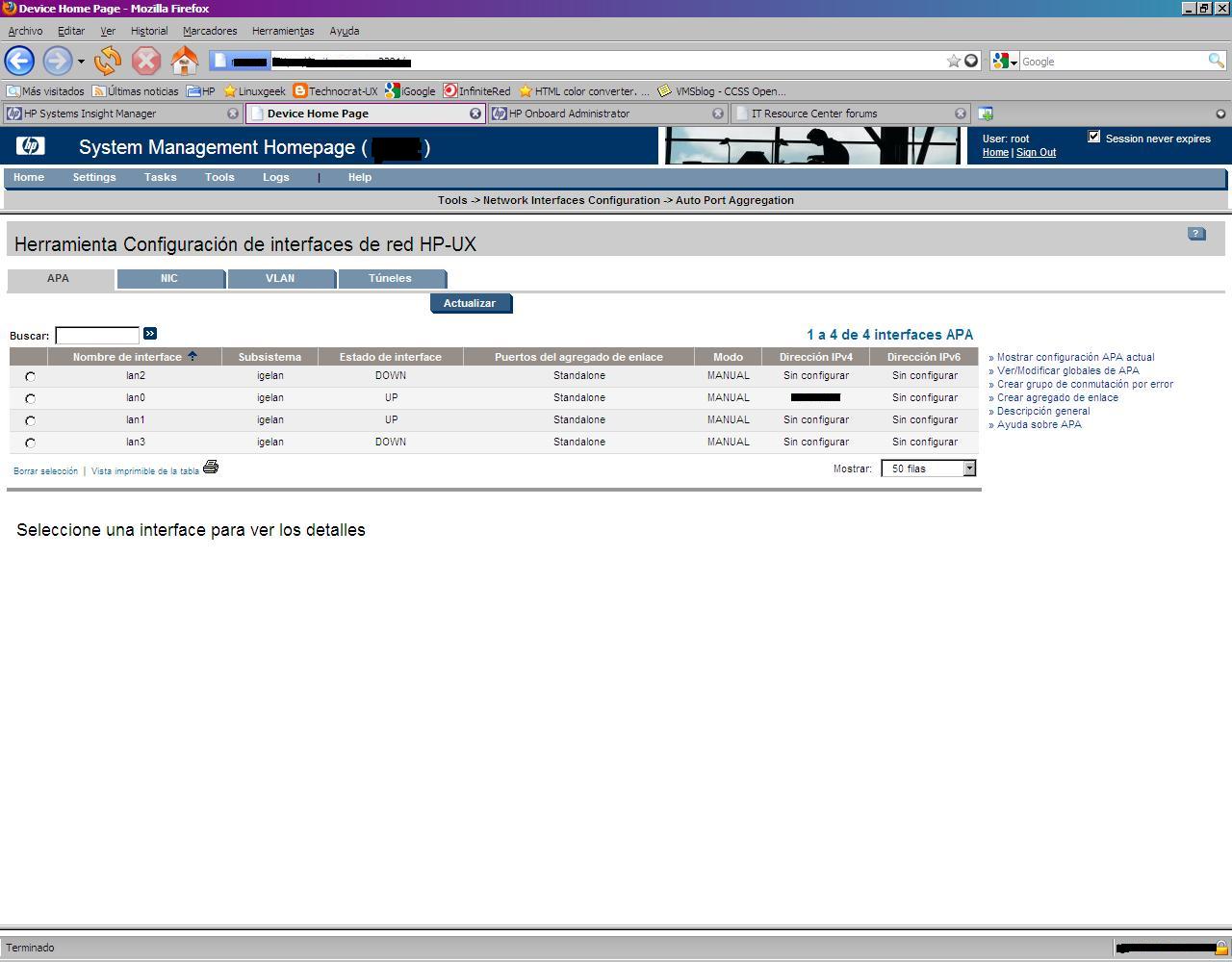
Task: Click the Firefox reload page icon
Action: [x=108, y=62]
